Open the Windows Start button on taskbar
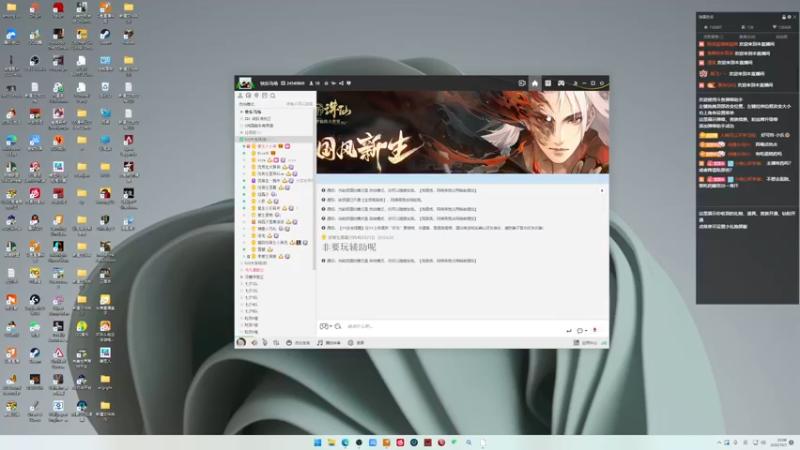This screenshot has height=450, width=800. tap(317, 442)
